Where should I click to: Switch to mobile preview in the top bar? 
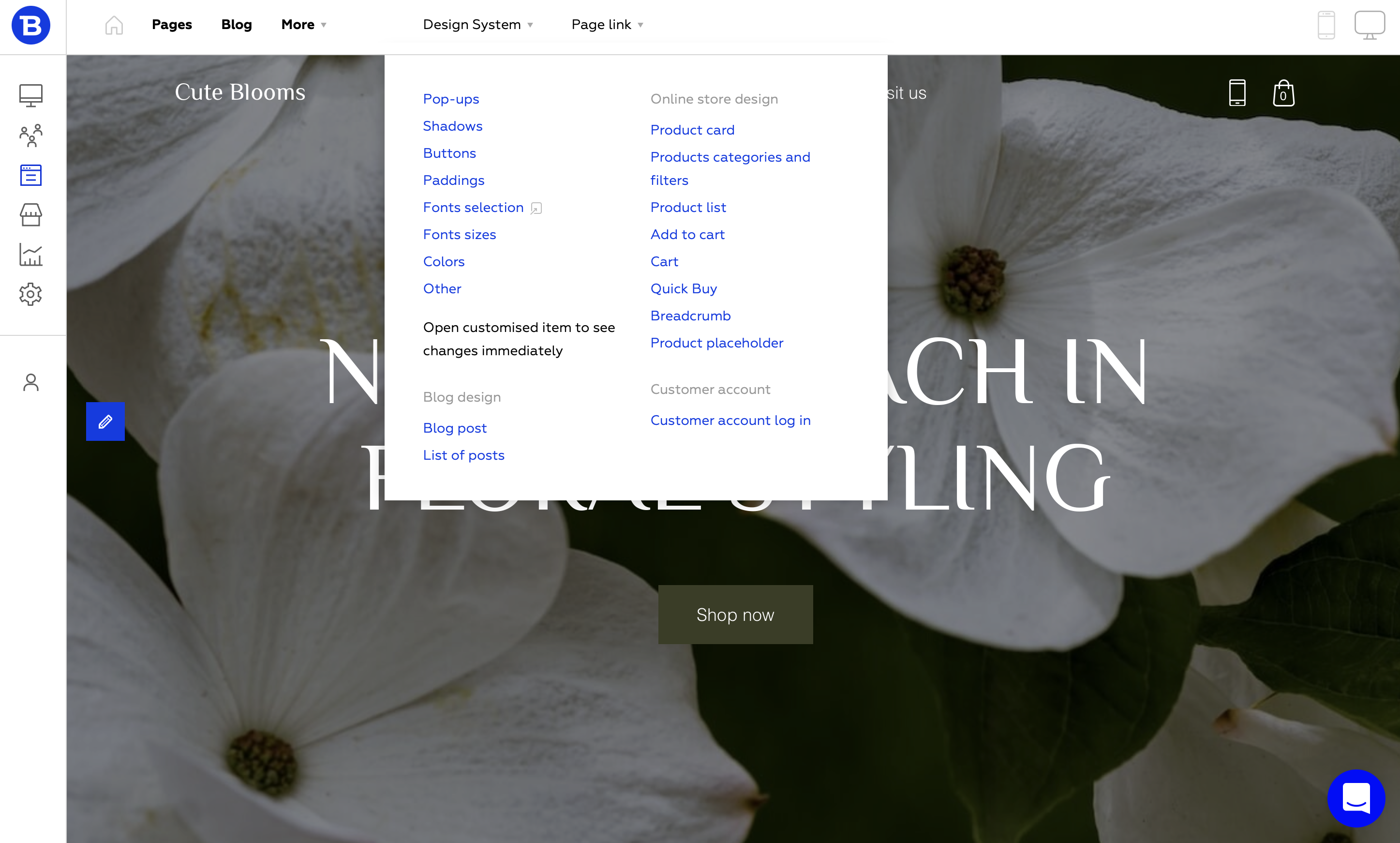(x=1326, y=25)
